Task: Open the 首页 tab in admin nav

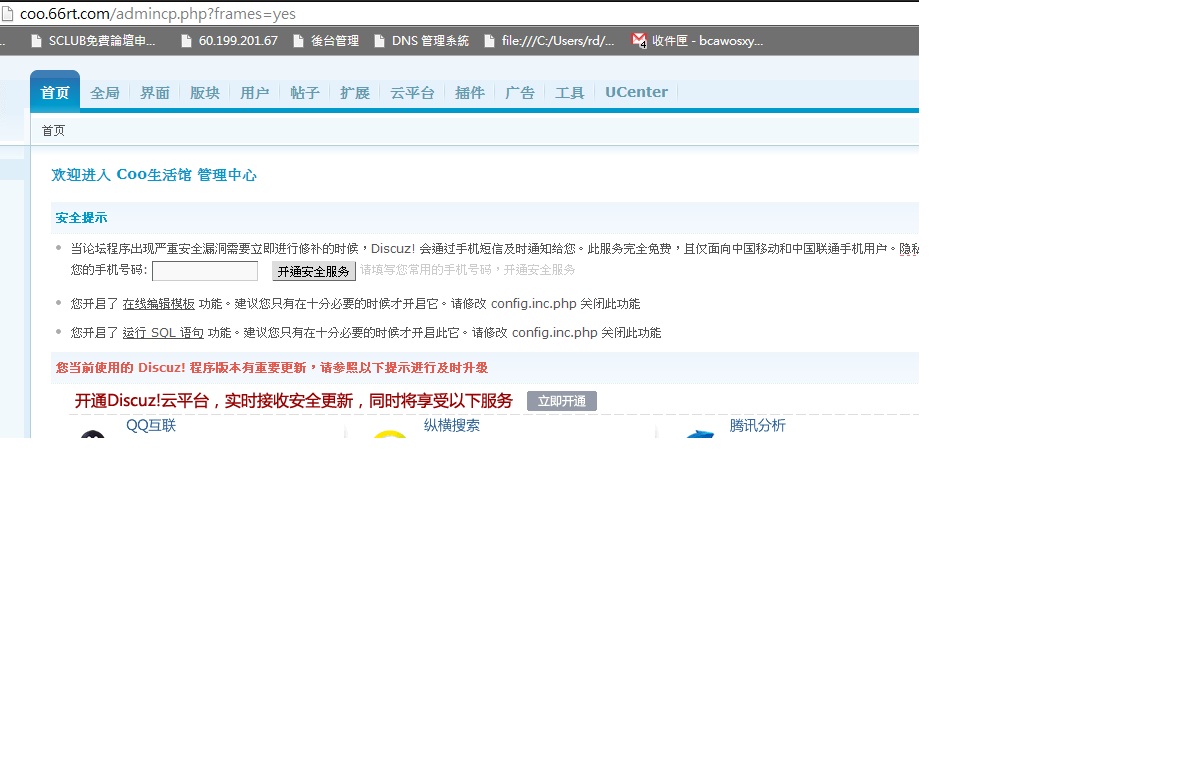Action: point(54,92)
